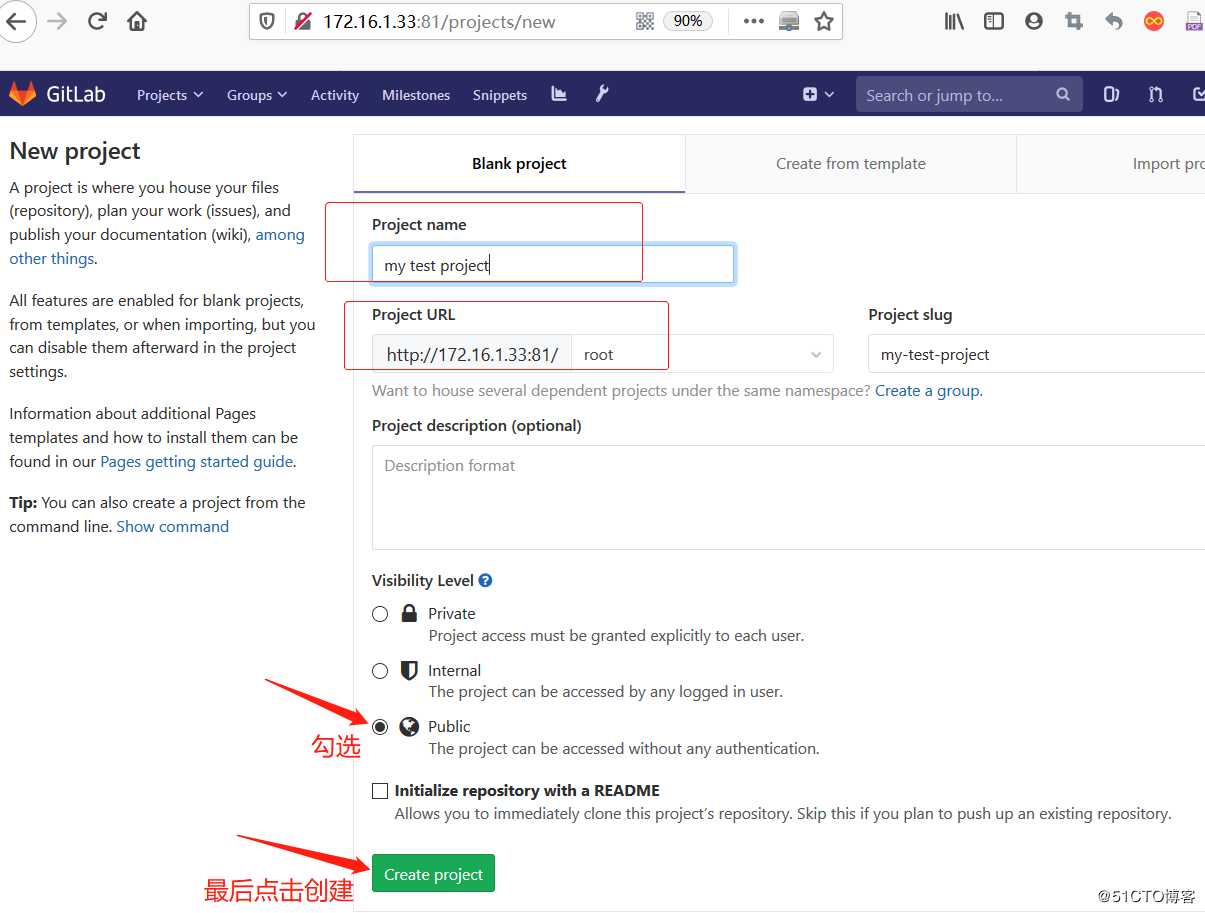Reload the page with refresh icon
The height and width of the screenshot is (913, 1205).
pos(97,21)
